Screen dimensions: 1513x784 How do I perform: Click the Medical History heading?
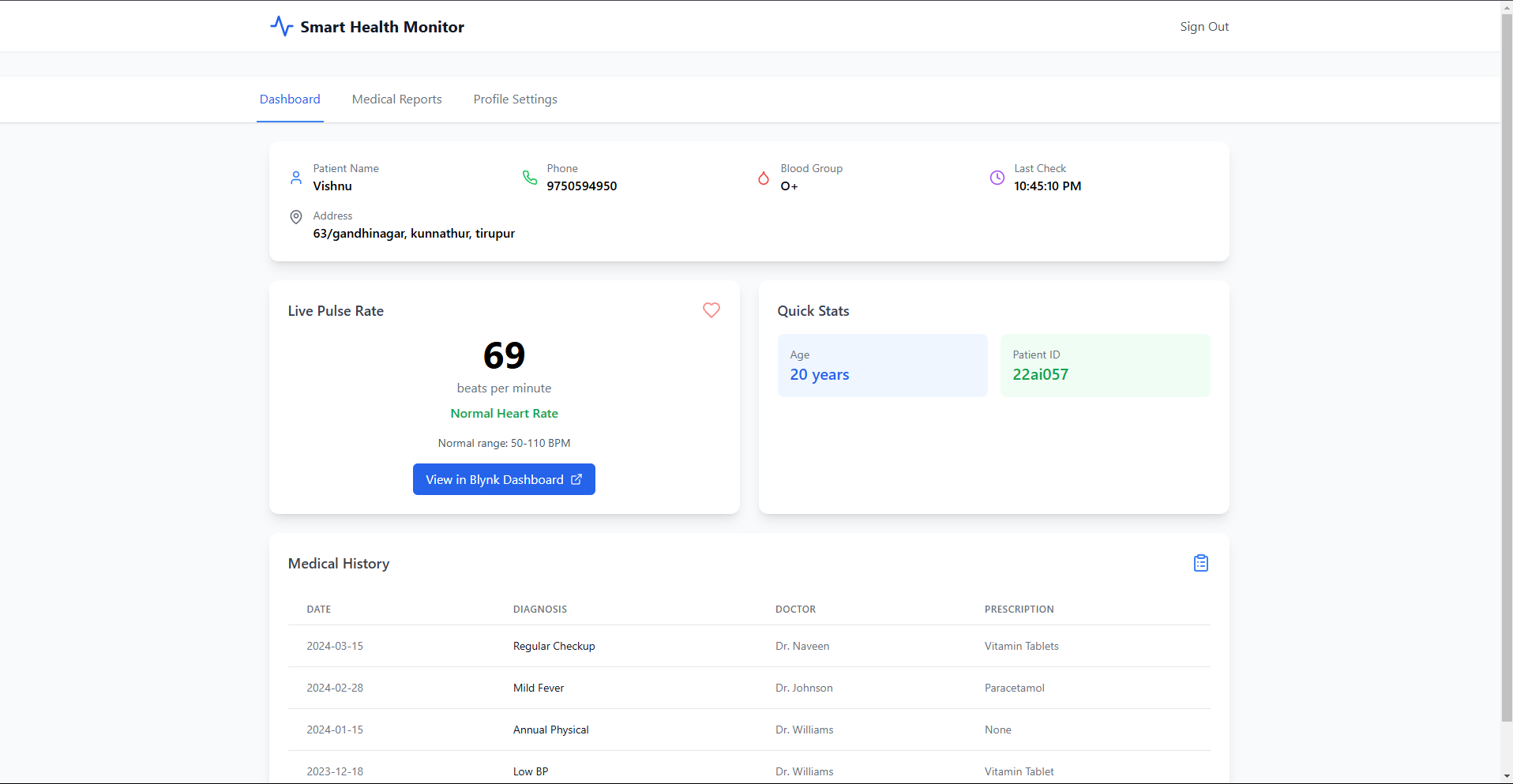339,564
